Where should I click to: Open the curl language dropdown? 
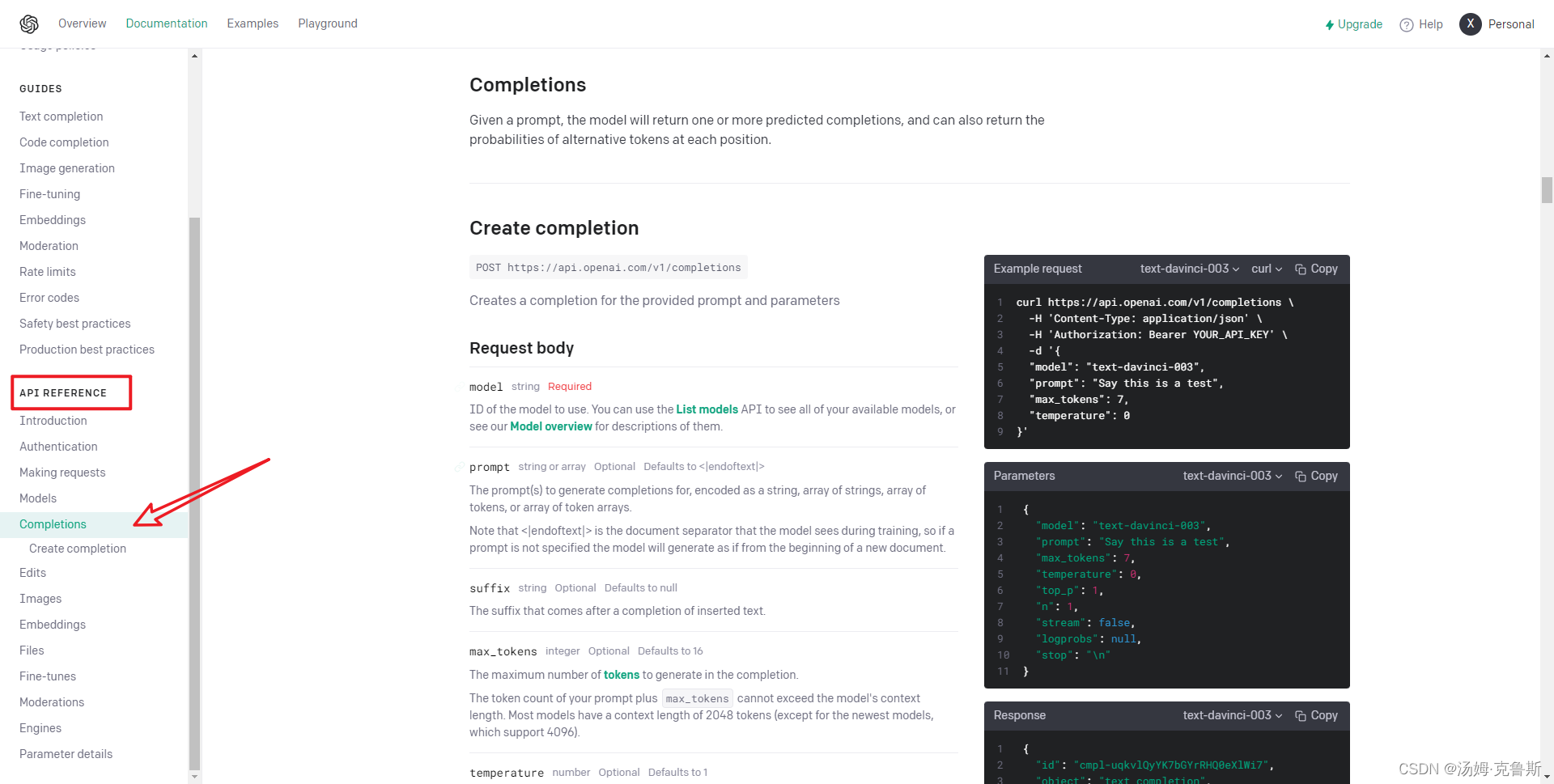(1266, 269)
